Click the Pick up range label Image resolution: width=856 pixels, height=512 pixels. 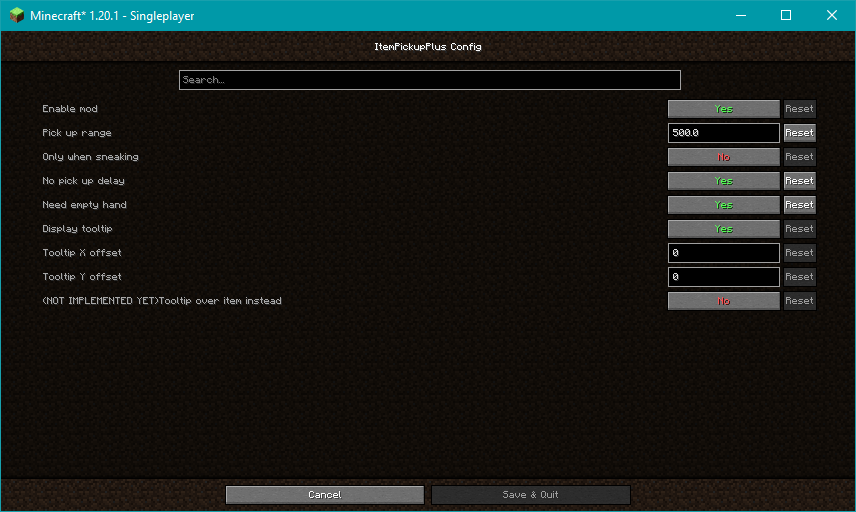(x=77, y=133)
